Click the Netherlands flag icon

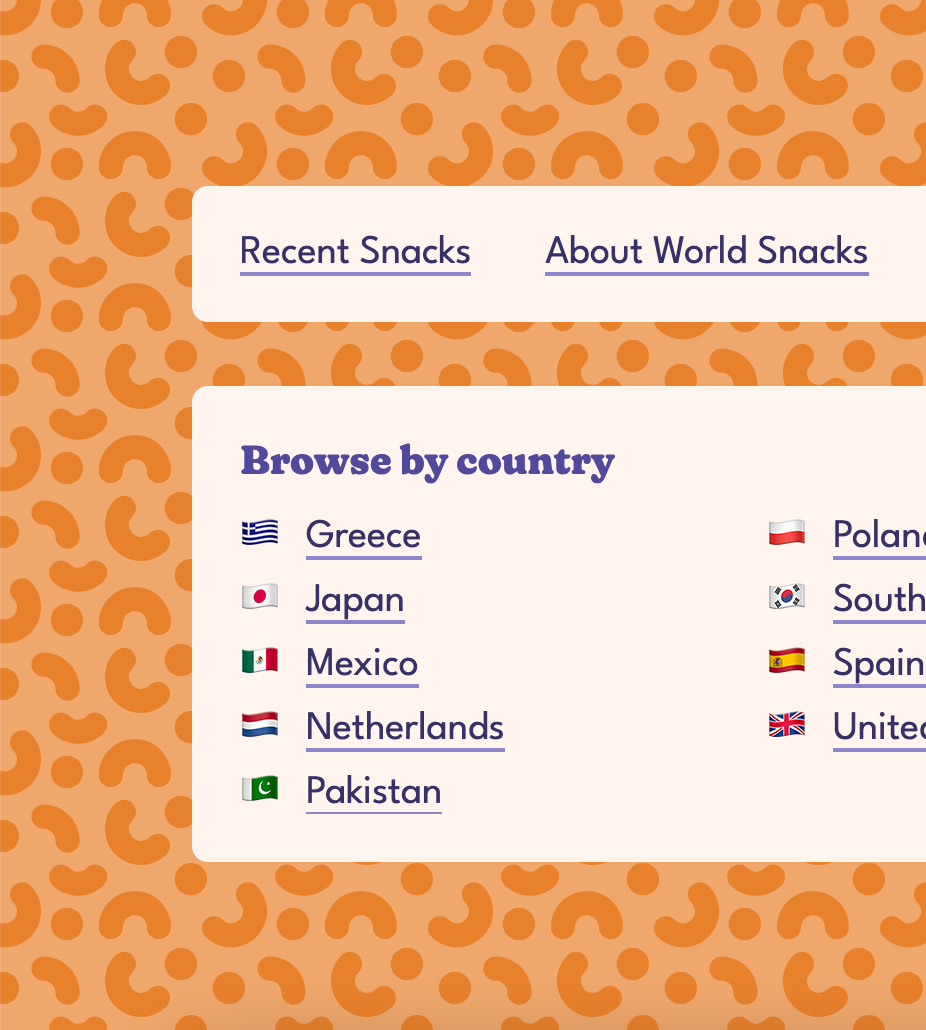tap(260, 725)
